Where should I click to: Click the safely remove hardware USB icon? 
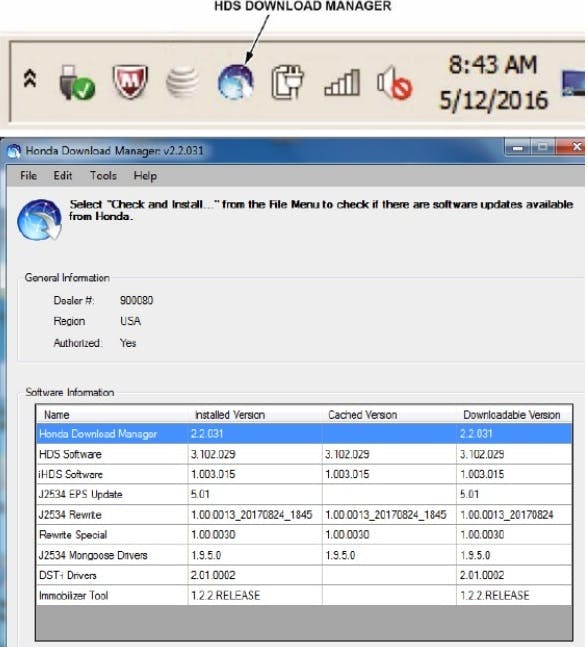[76, 82]
